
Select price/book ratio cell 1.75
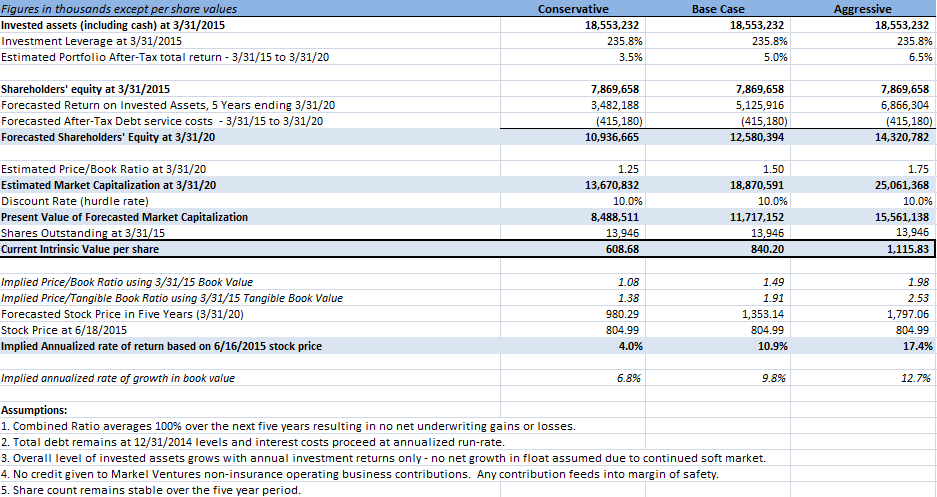point(919,169)
